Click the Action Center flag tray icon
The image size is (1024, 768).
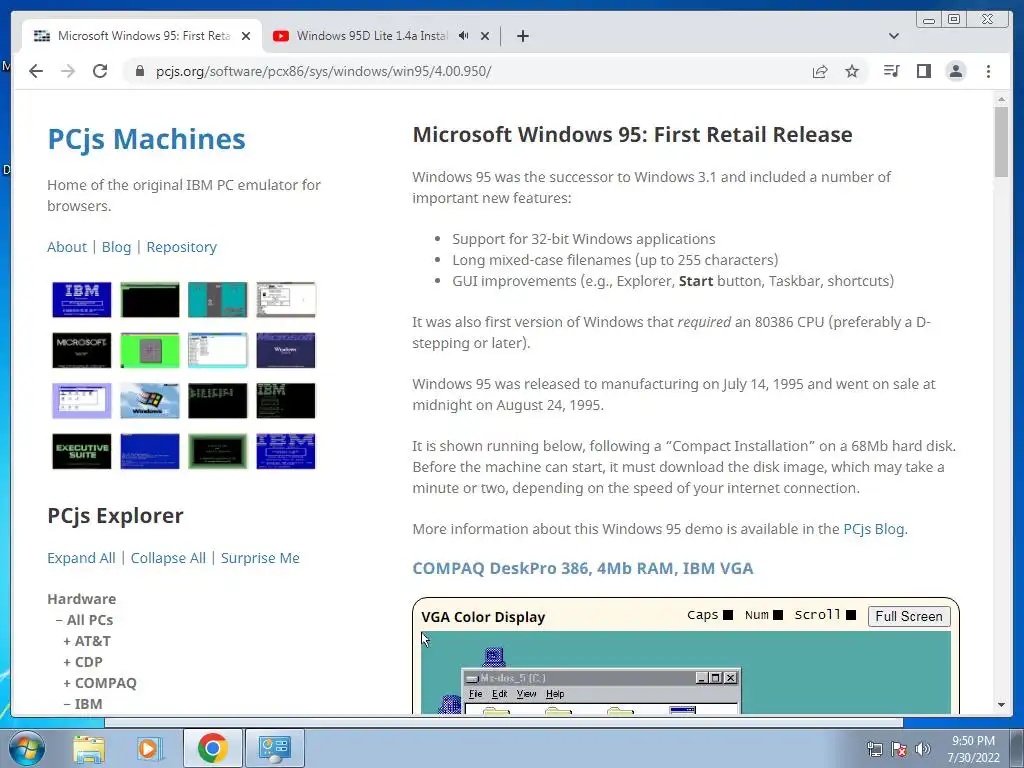click(899, 749)
